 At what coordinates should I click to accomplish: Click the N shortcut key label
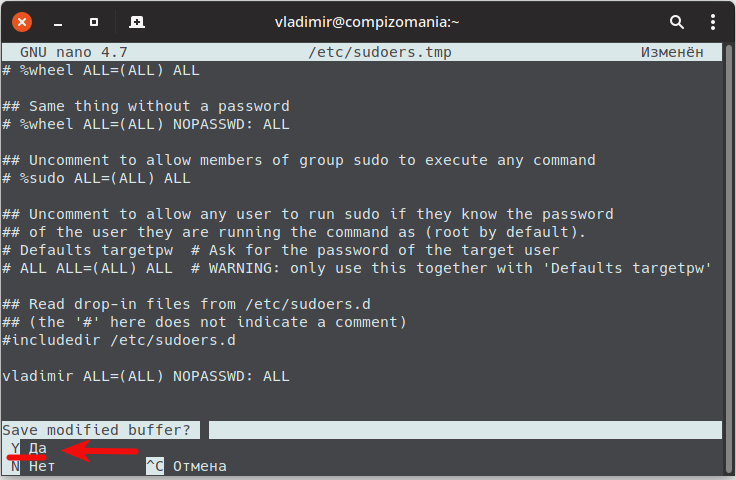click(14, 466)
